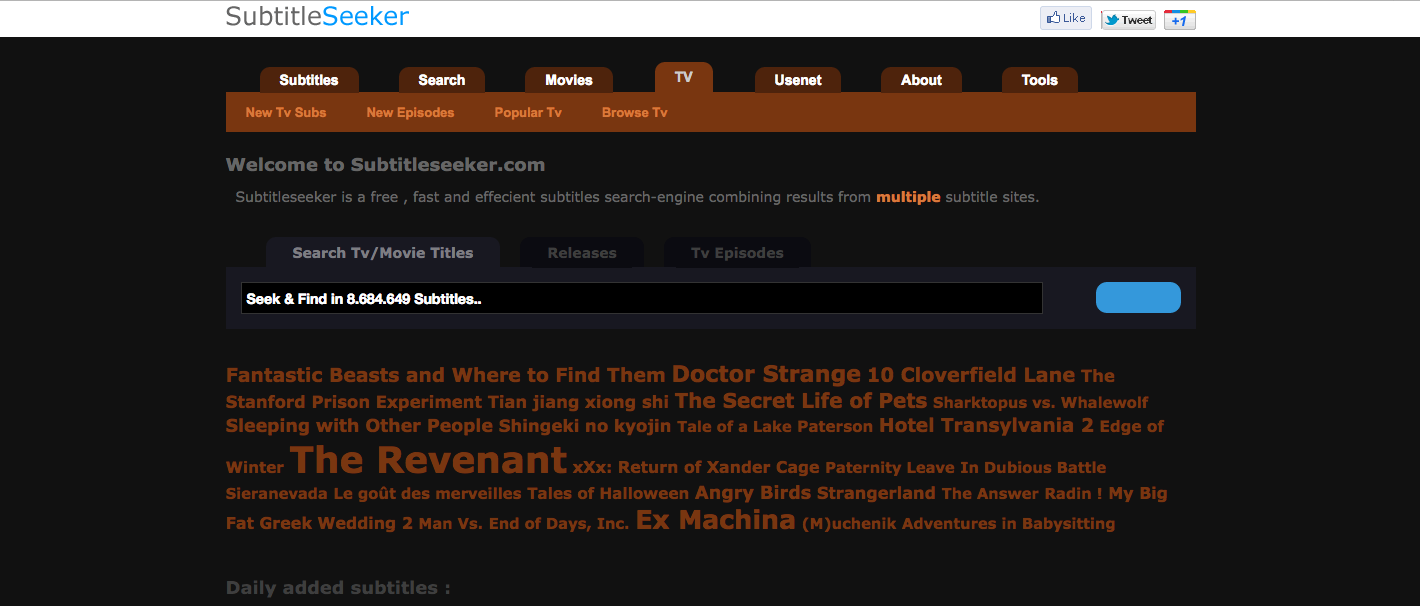Viewport: 1420px width, 606px height.
Task: Open the 'multiple' subtitle sites link
Action: pos(908,197)
